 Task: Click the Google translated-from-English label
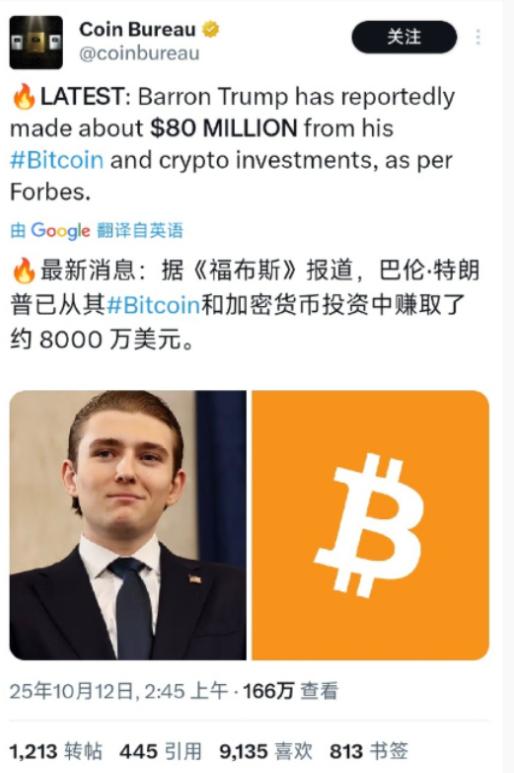[x=97, y=230]
